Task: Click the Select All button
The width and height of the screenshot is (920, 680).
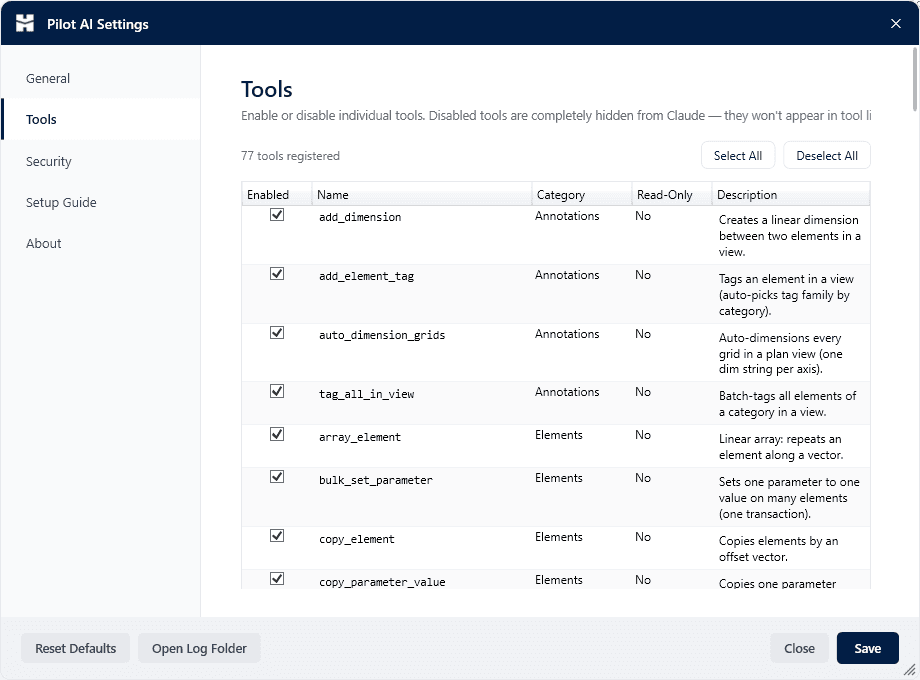Action: pyautogui.click(x=738, y=155)
